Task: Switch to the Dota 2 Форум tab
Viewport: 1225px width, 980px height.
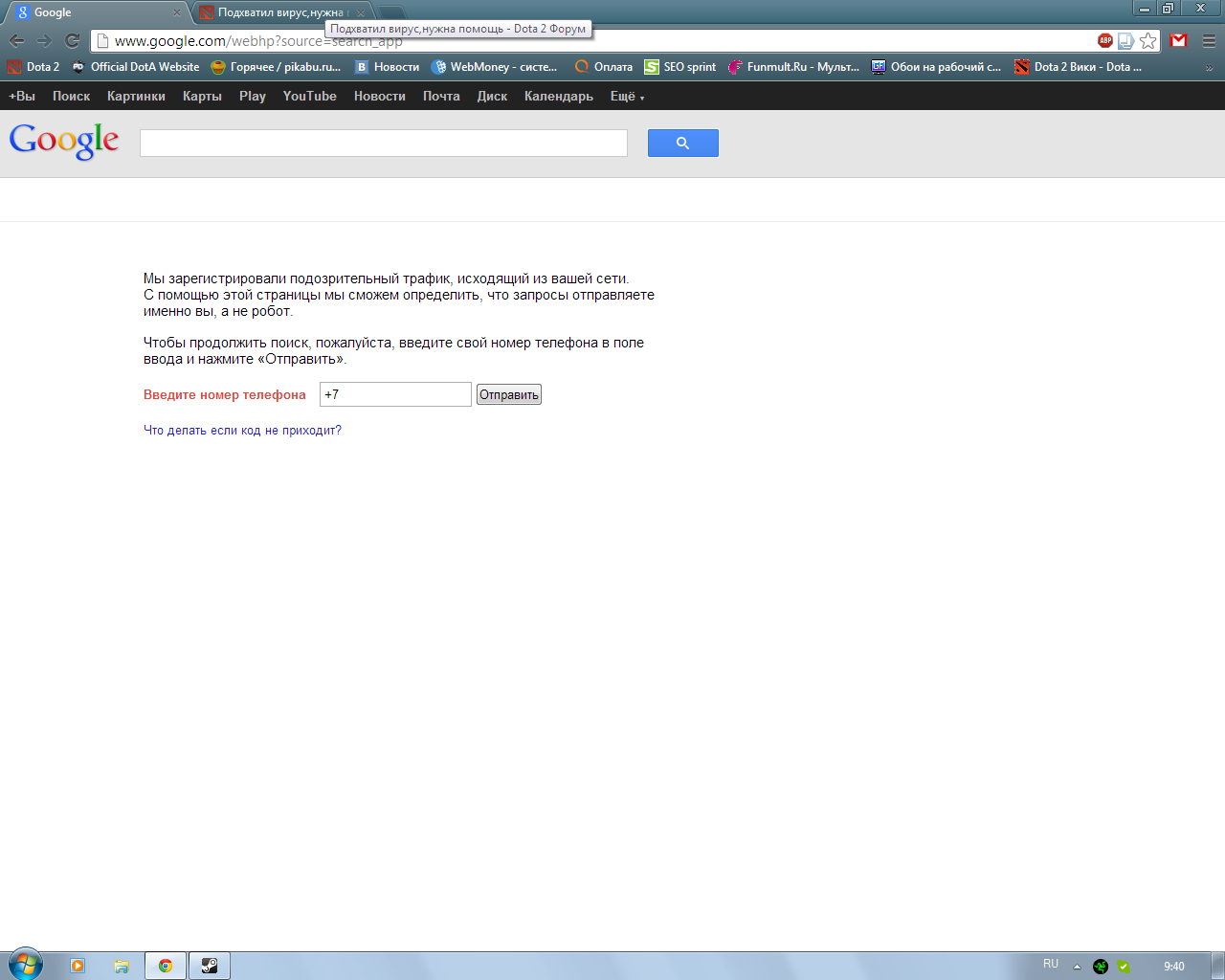Action: tap(279, 12)
